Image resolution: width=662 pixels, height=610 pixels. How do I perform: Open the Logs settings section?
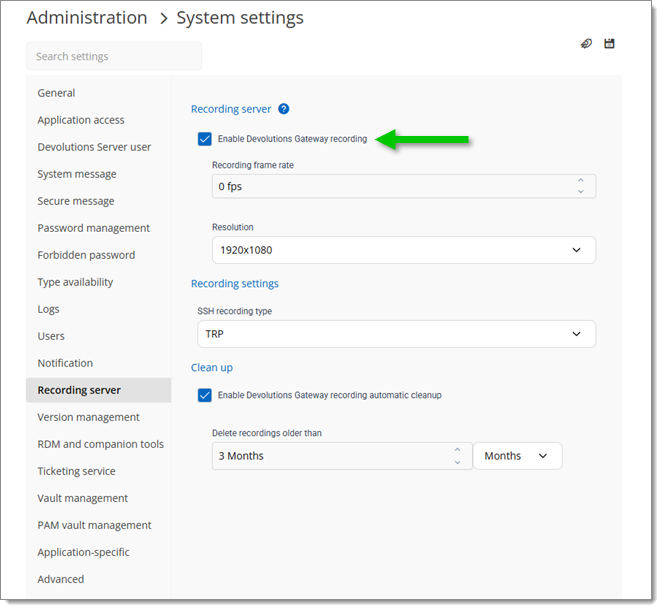tap(98, 309)
